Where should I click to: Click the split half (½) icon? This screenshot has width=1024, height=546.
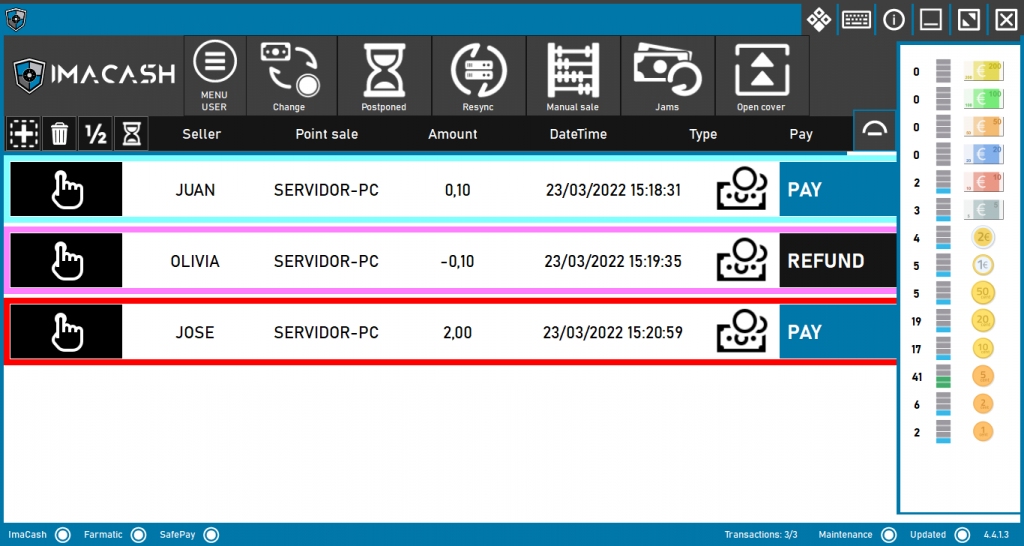pyautogui.click(x=96, y=133)
